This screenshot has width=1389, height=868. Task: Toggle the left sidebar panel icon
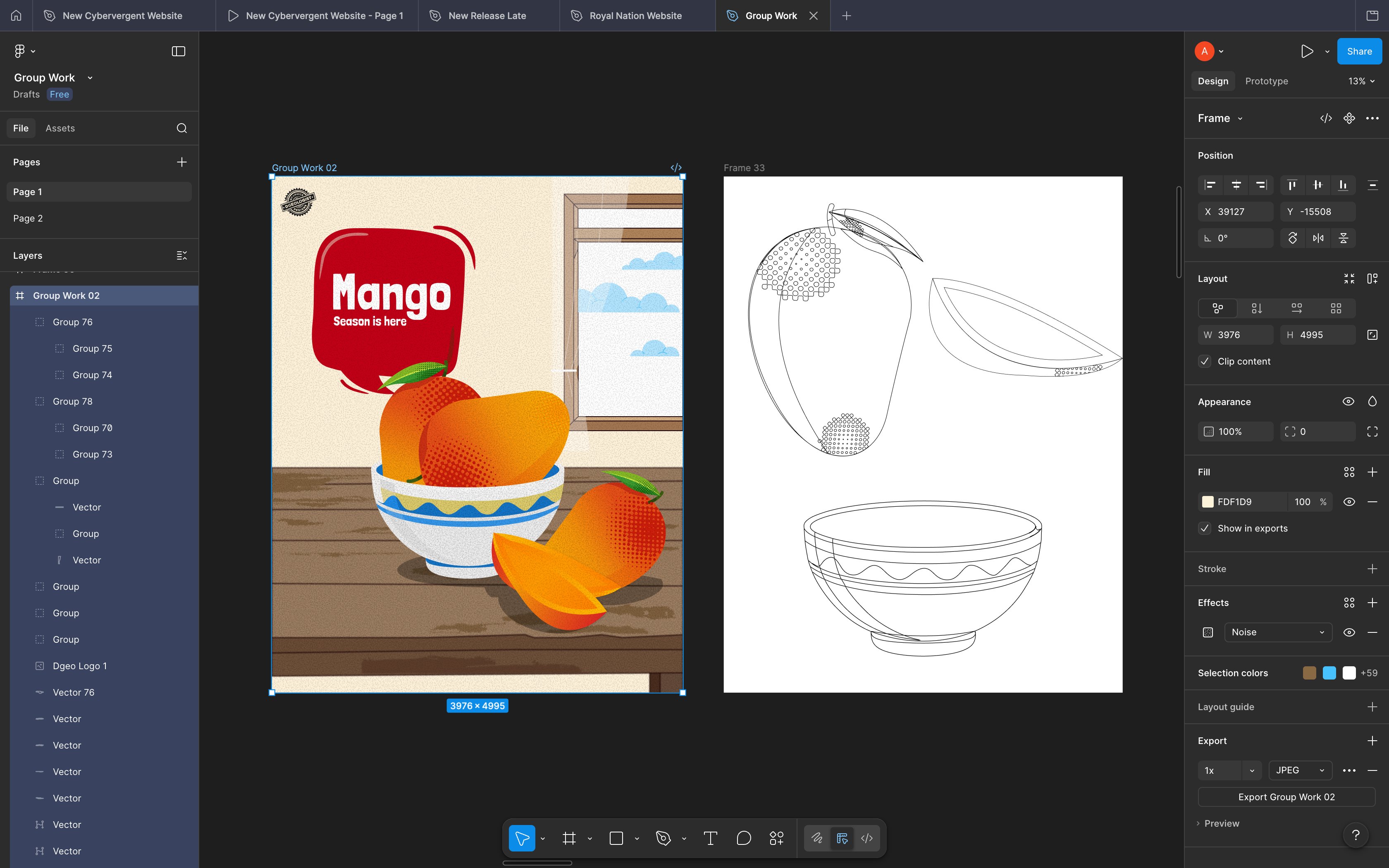pos(179,51)
